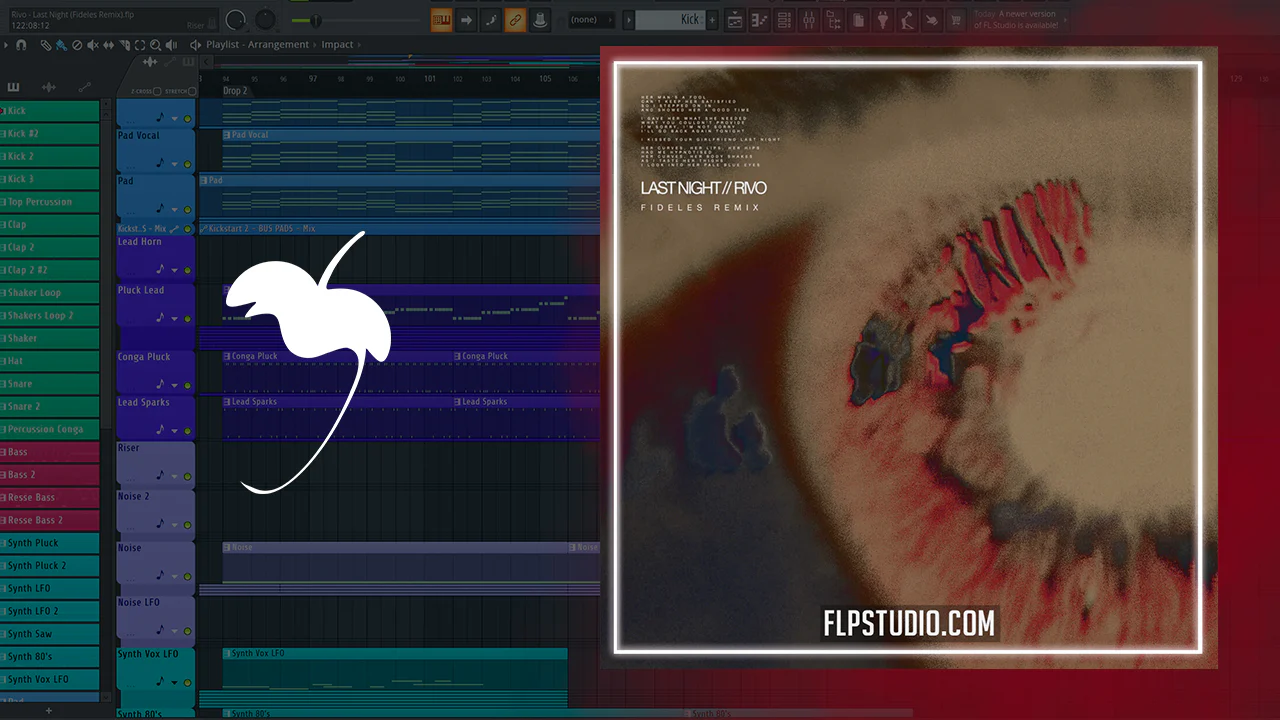Open the Impact breadcrumb menu

(337, 45)
